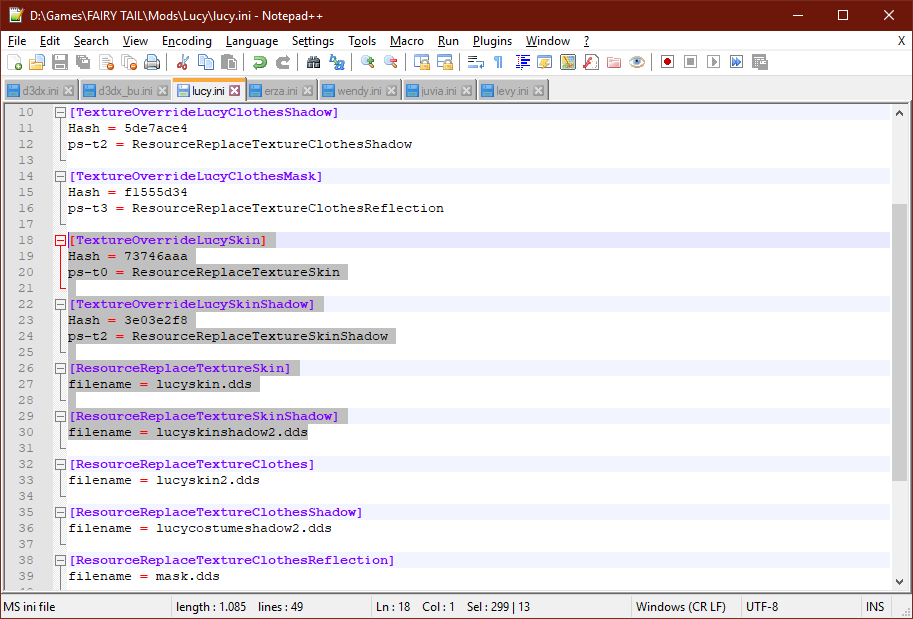Collapse the ResourceReplaceTextureSkinShadow fold marker
This screenshot has height=619, width=913.
coord(60,416)
